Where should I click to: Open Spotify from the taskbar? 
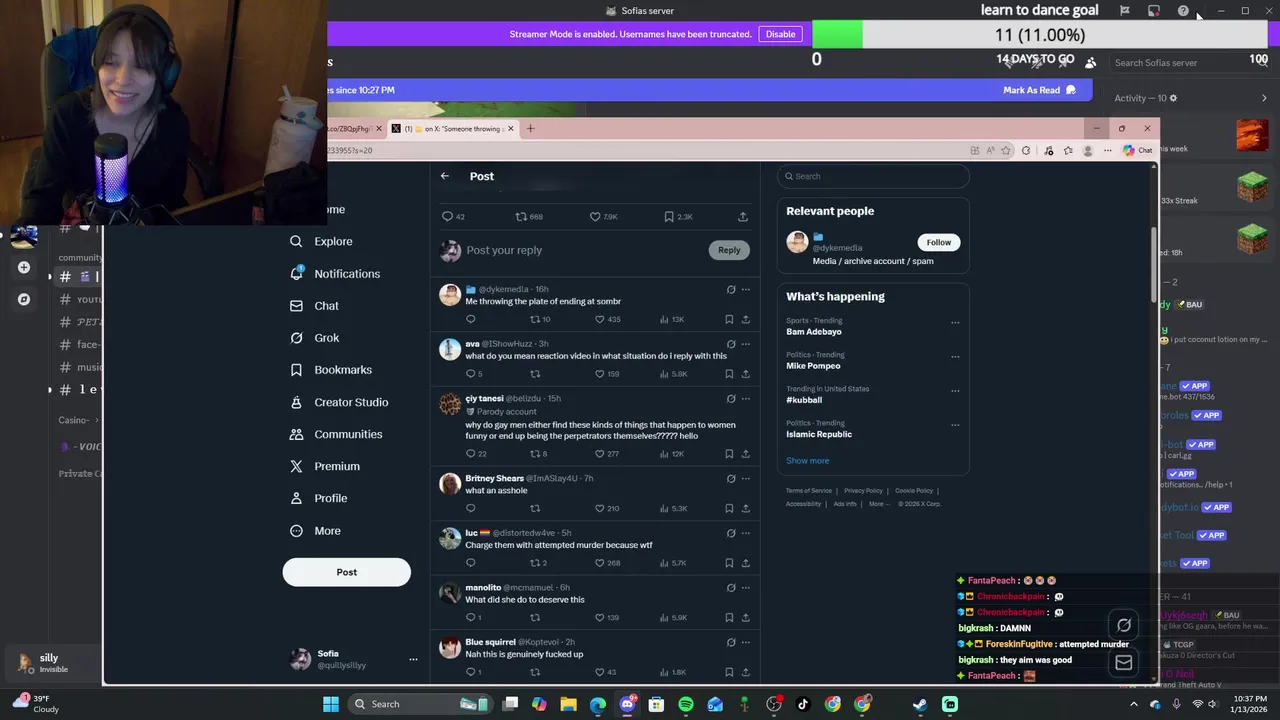tap(686, 704)
